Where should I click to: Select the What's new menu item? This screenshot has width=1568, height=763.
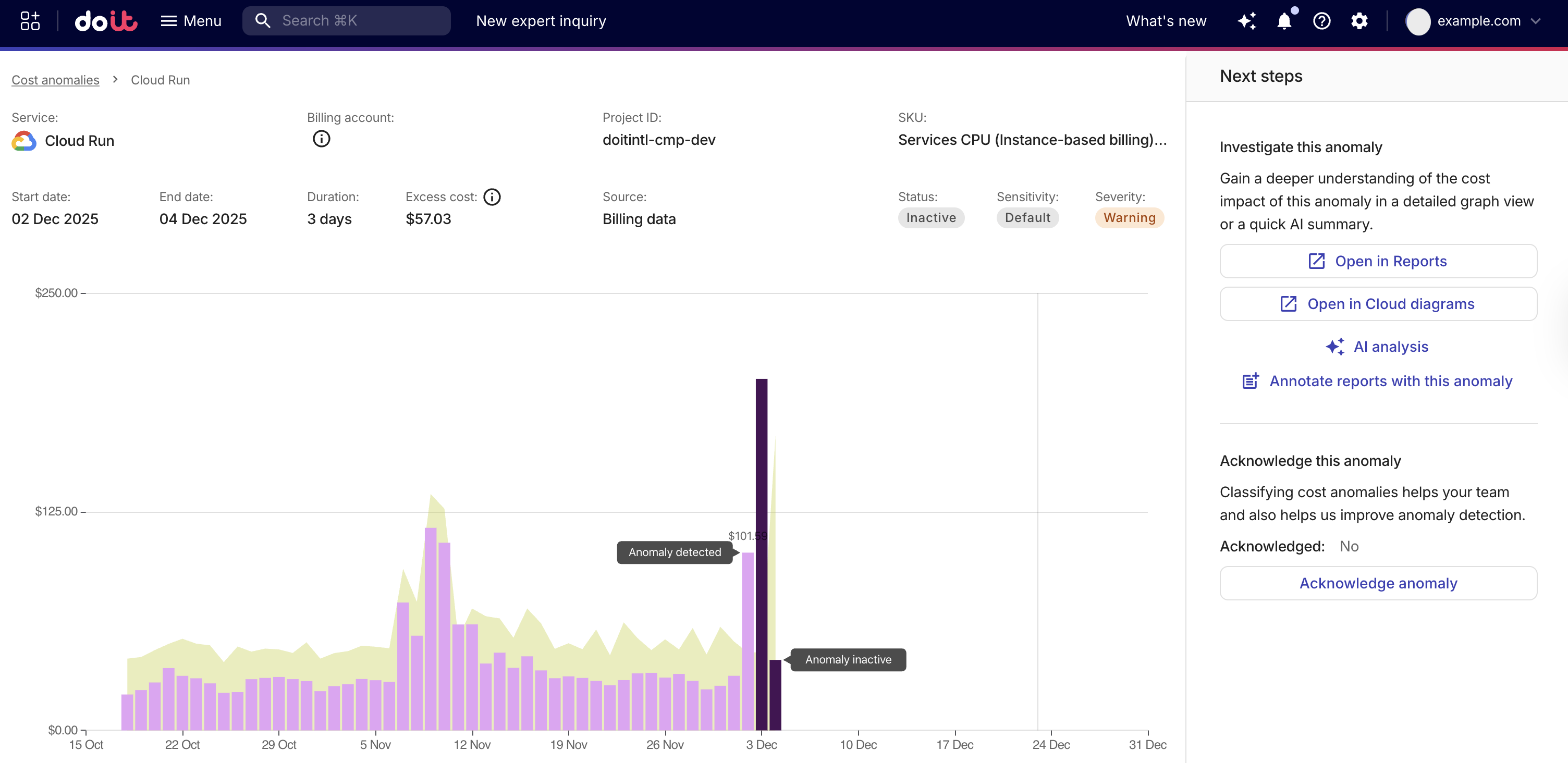pos(1165,20)
